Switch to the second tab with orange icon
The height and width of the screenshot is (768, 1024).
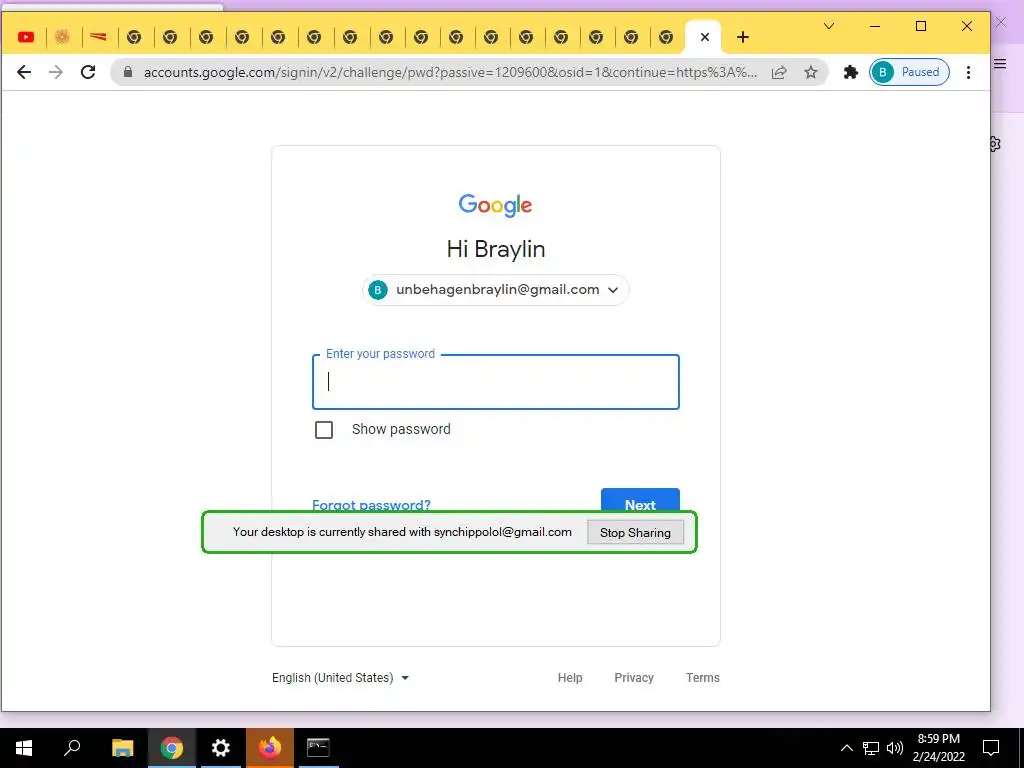(x=62, y=37)
